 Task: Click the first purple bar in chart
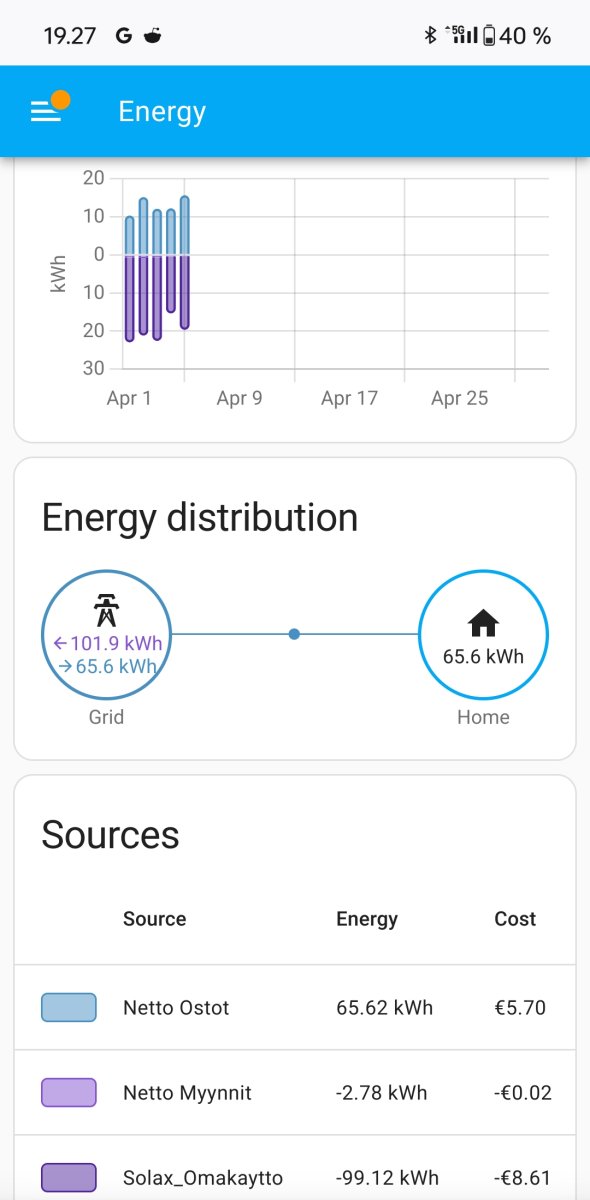[129, 298]
